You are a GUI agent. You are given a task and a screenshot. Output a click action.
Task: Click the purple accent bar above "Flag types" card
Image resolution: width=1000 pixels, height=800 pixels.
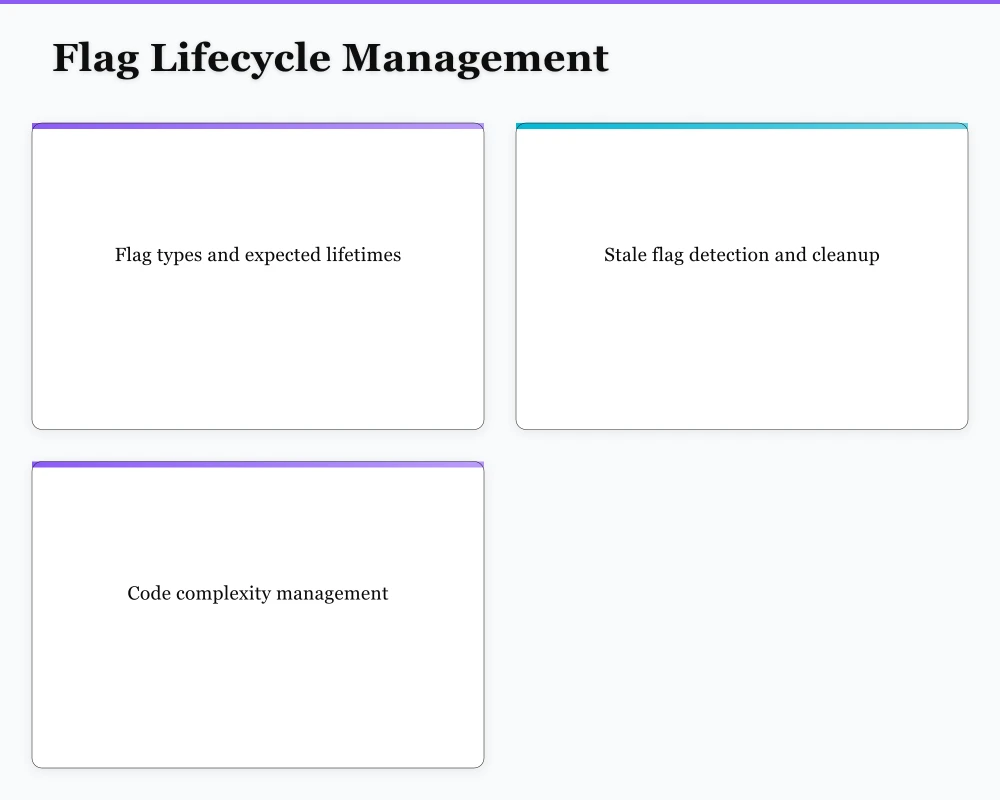pos(258,126)
